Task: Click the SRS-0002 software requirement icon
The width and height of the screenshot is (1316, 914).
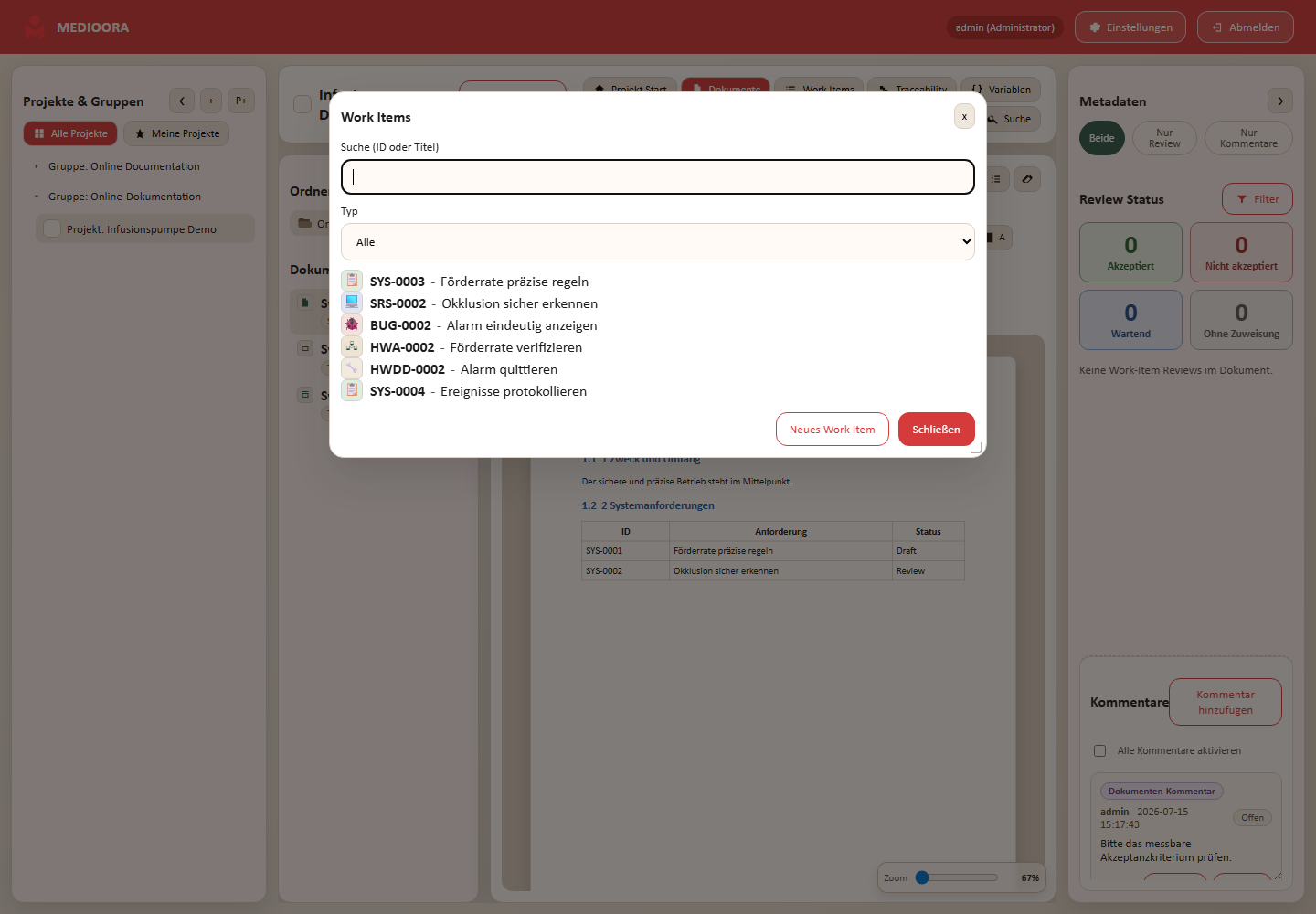Action: coord(352,303)
